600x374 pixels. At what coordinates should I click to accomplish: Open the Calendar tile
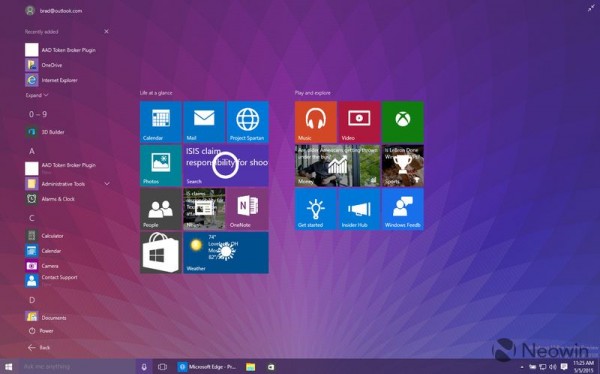pyautogui.click(x=161, y=122)
